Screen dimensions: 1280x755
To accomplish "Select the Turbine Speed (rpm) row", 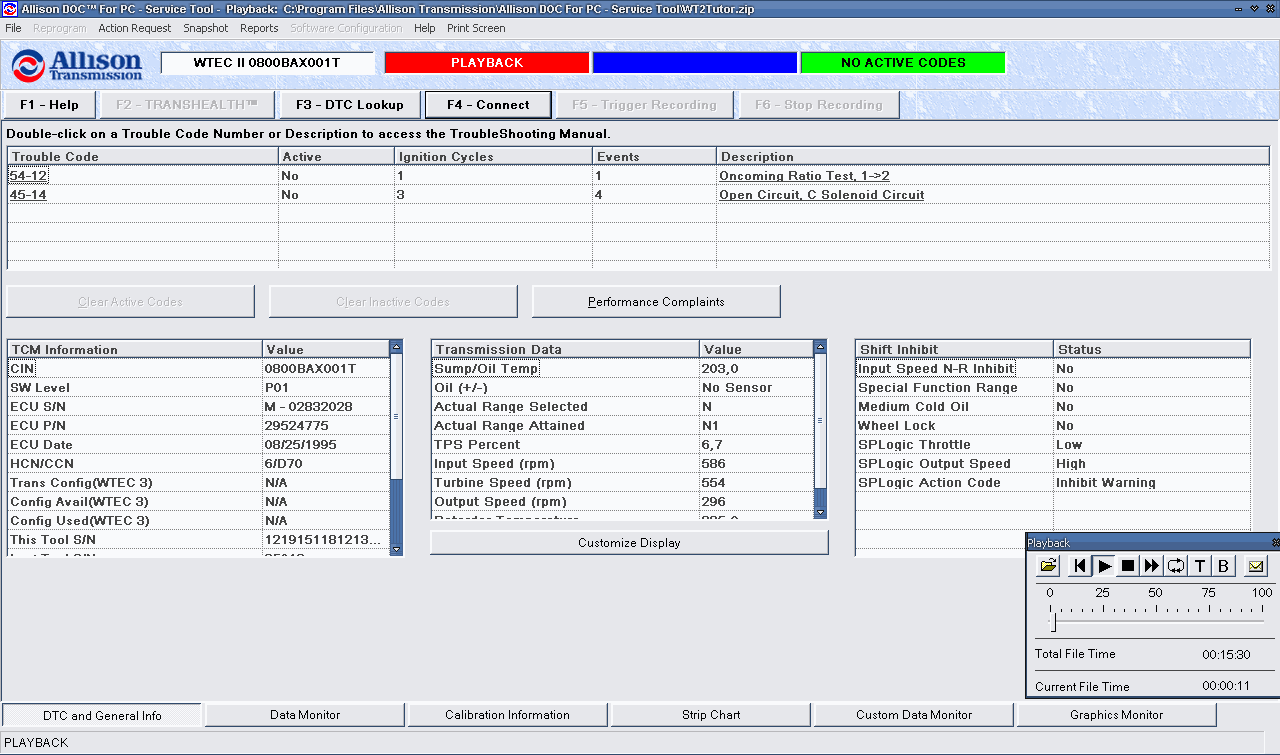I will (x=622, y=483).
